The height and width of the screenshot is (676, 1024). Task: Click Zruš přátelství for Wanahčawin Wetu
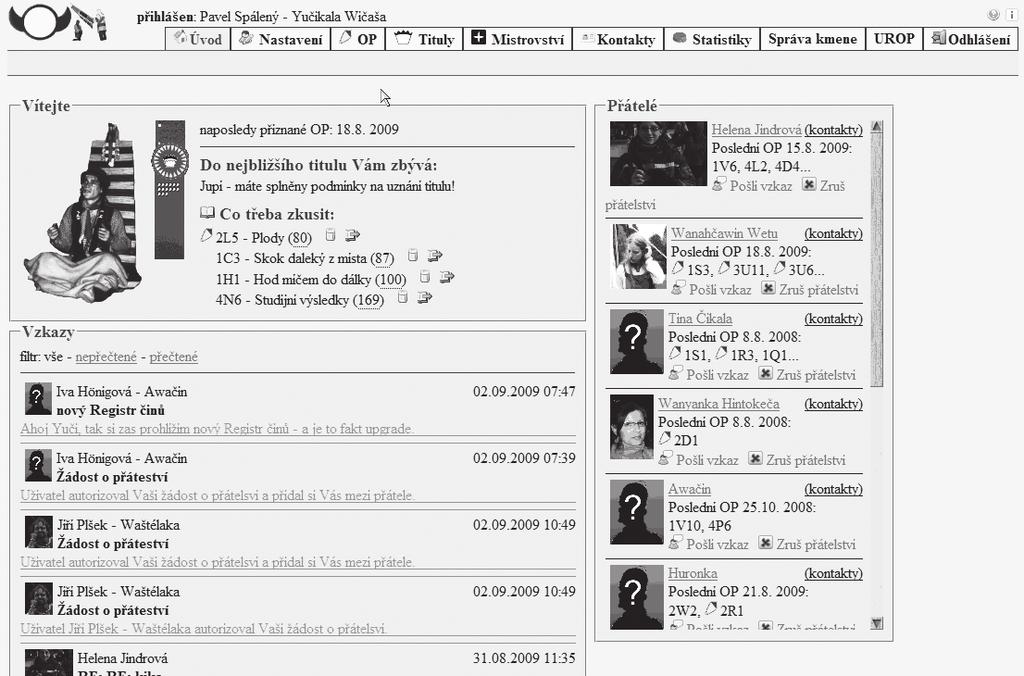[x=809, y=289]
